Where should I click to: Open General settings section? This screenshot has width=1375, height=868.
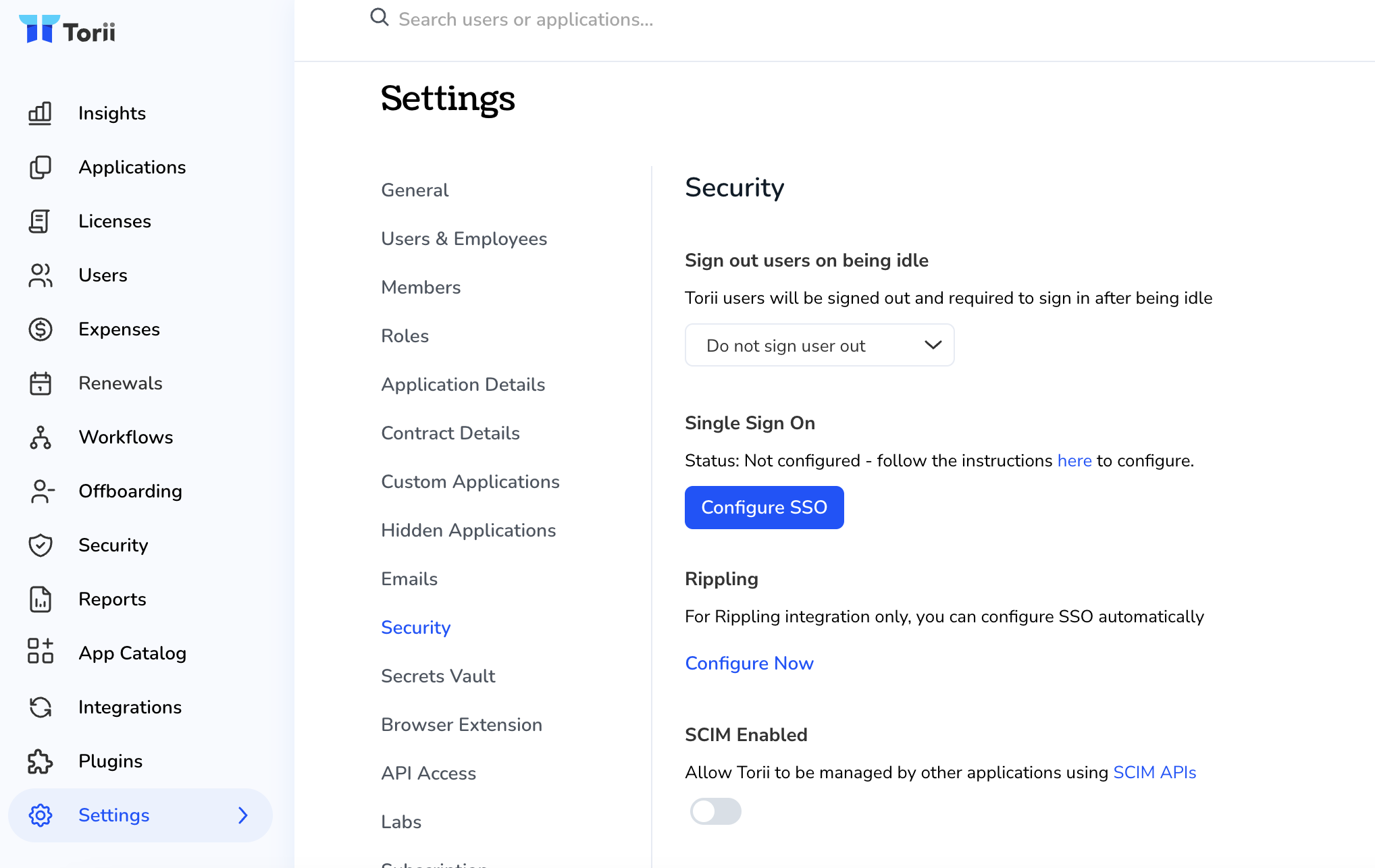coord(415,190)
